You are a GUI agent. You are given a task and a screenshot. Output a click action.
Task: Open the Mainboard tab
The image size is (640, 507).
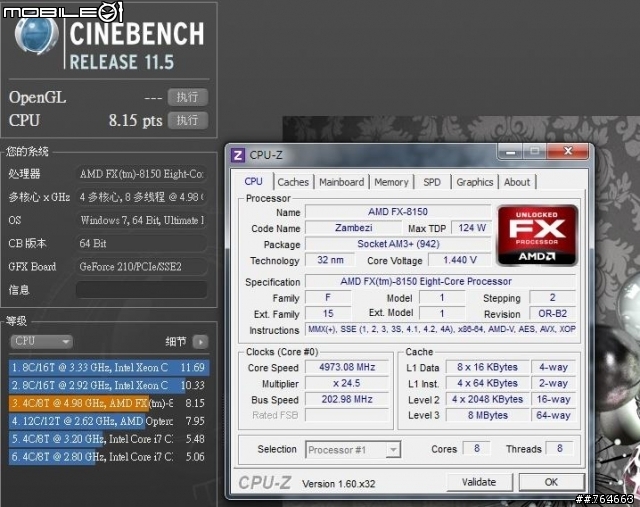tap(342, 182)
